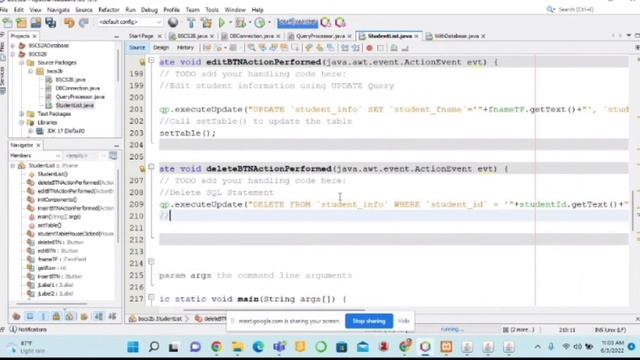Switch to the DBConnection.java tab
Screen dimensions: 640x360
click(x=251, y=36)
